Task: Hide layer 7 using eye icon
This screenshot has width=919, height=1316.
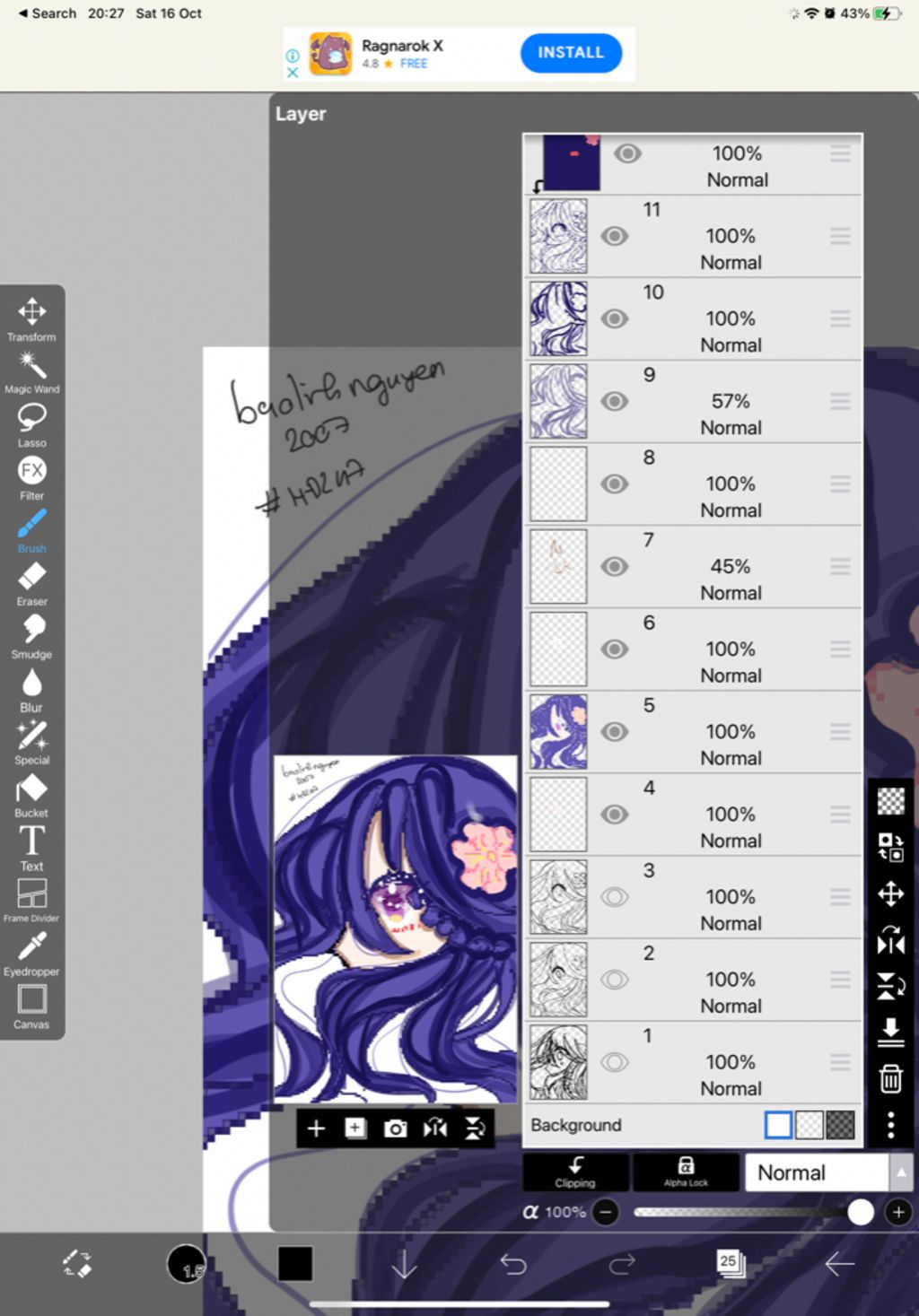Action: (x=615, y=566)
